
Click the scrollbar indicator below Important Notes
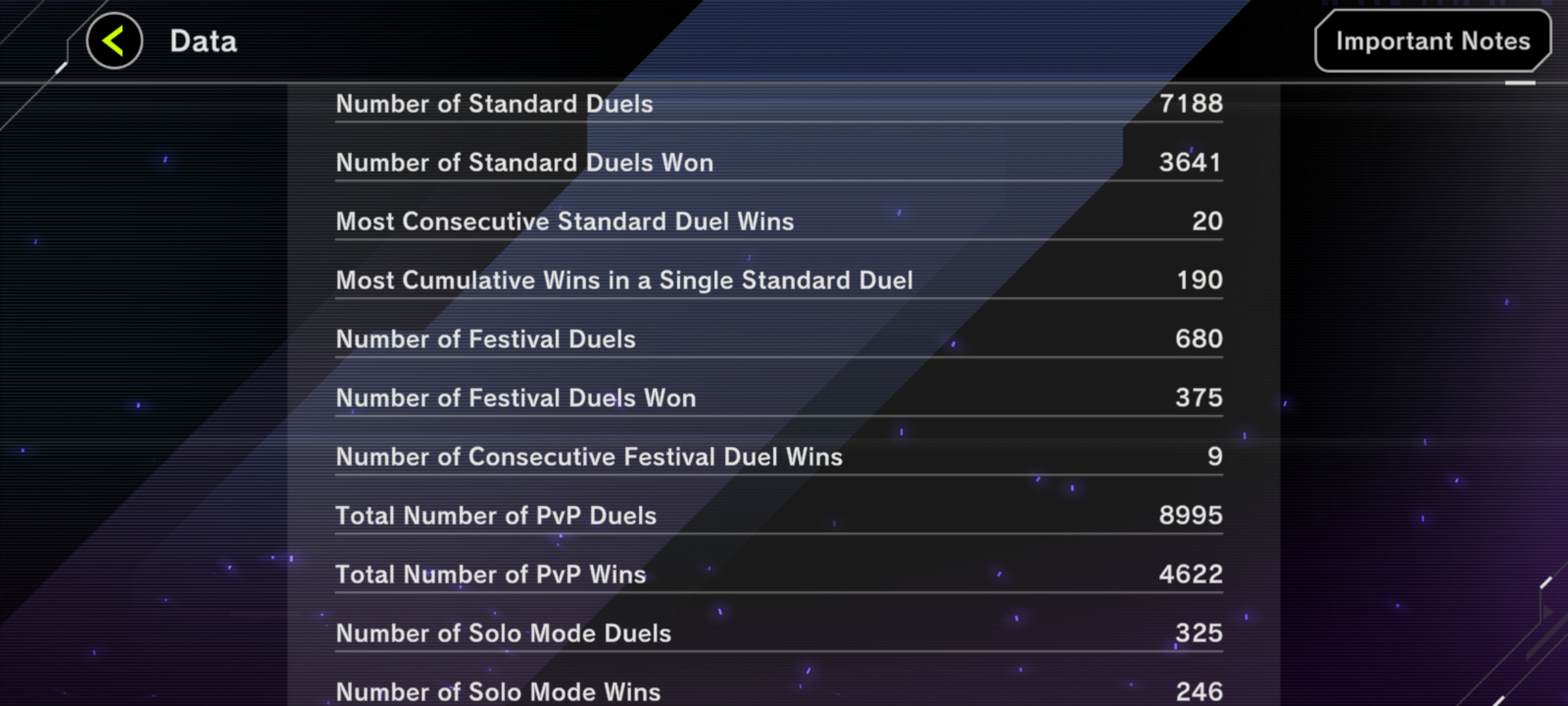1520,83
